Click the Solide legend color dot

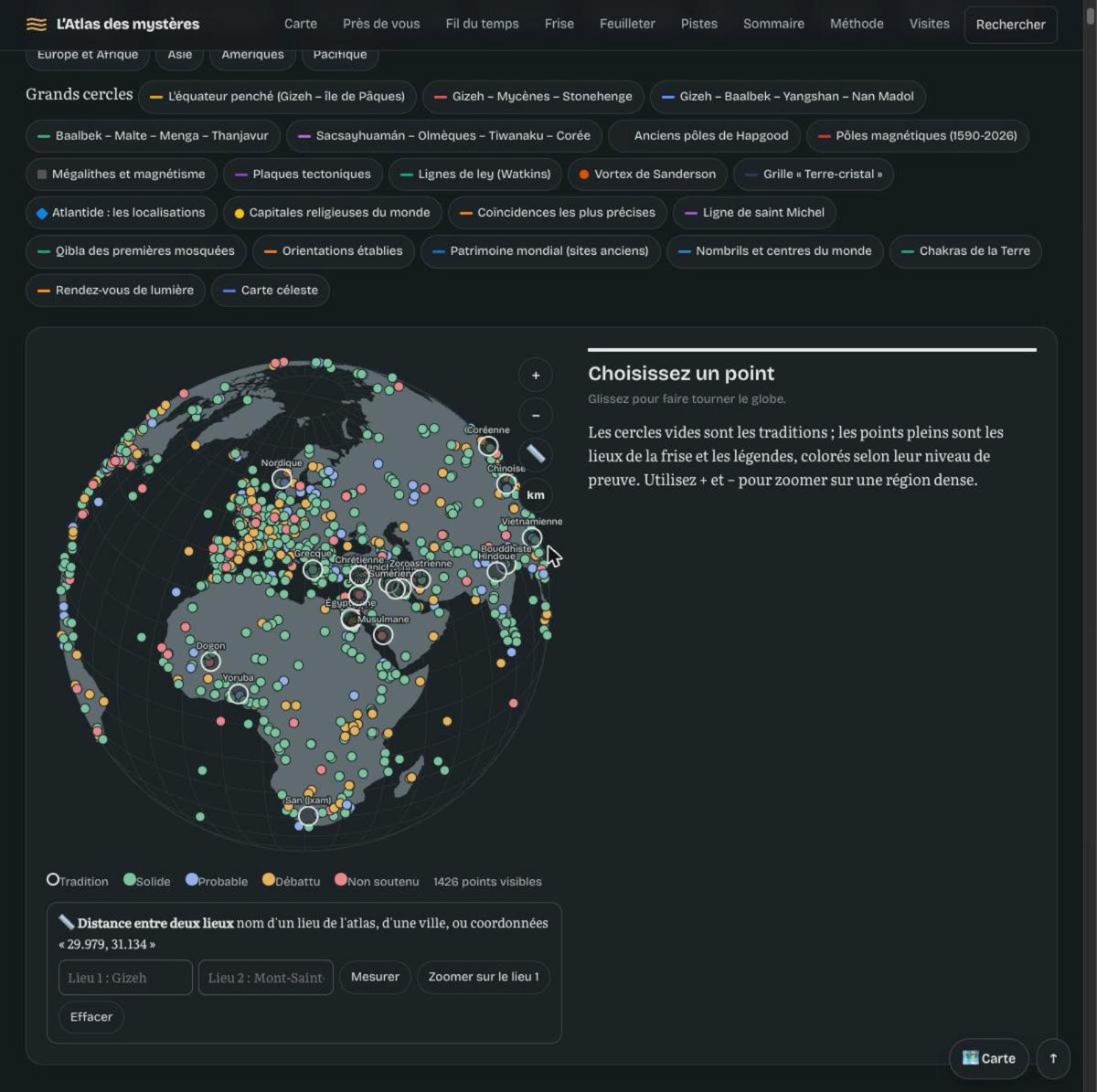click(x=129, y=879)
